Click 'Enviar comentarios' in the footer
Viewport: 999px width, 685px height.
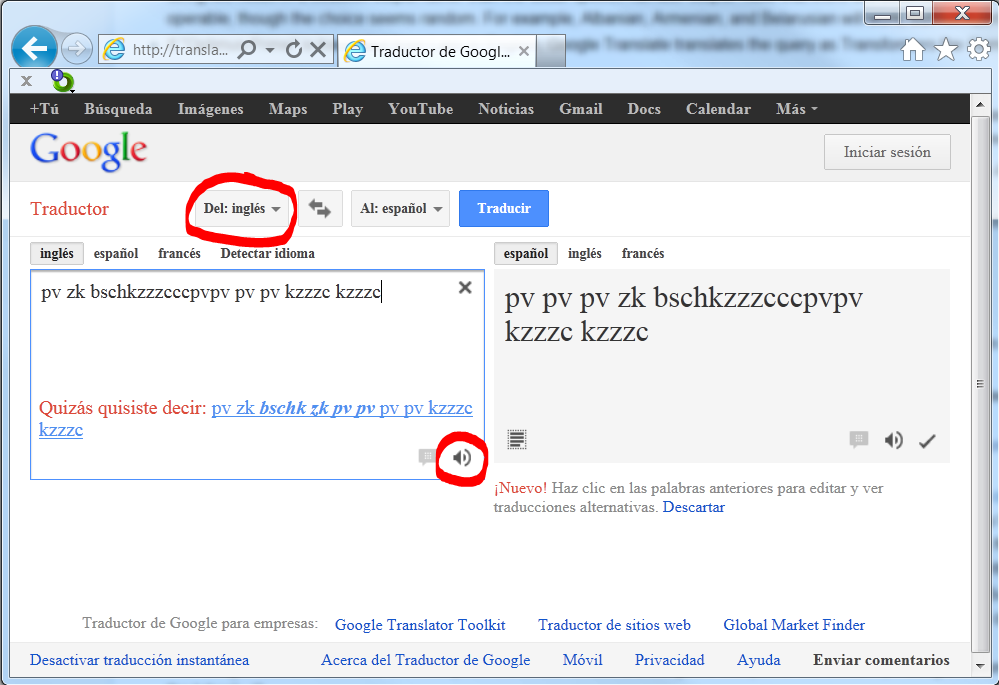point(881,660)
